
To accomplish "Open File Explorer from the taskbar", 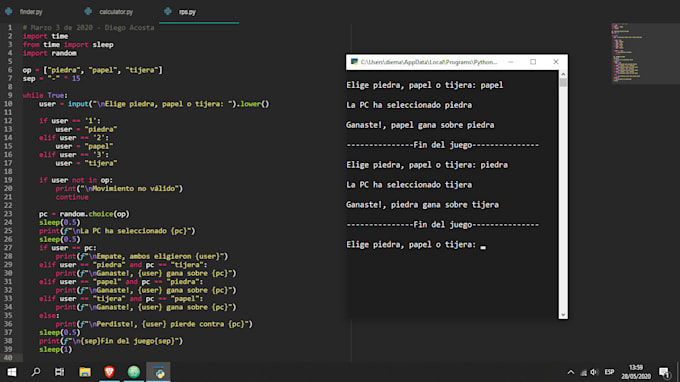I will tap(85, 372).
